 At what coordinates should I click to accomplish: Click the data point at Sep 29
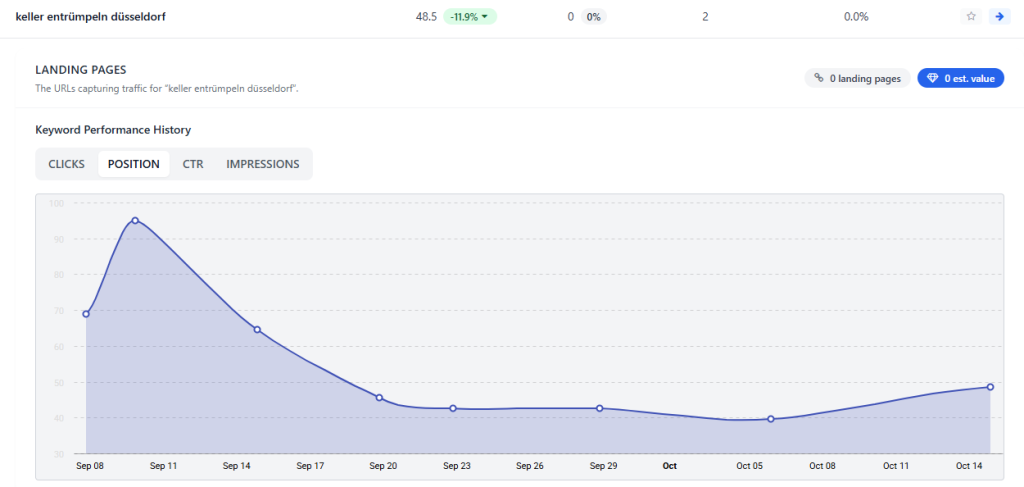point(599,408)
